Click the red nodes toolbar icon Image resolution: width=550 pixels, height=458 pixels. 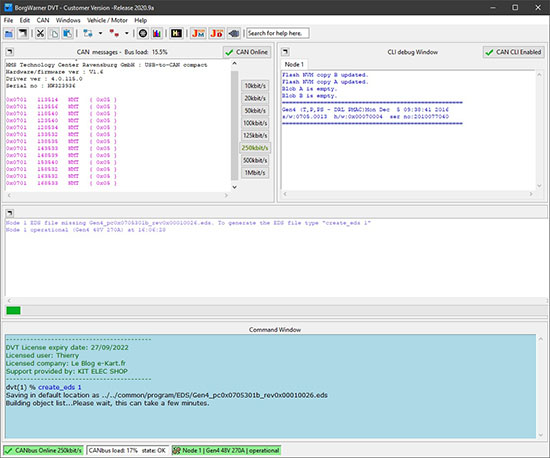(114, 33)
